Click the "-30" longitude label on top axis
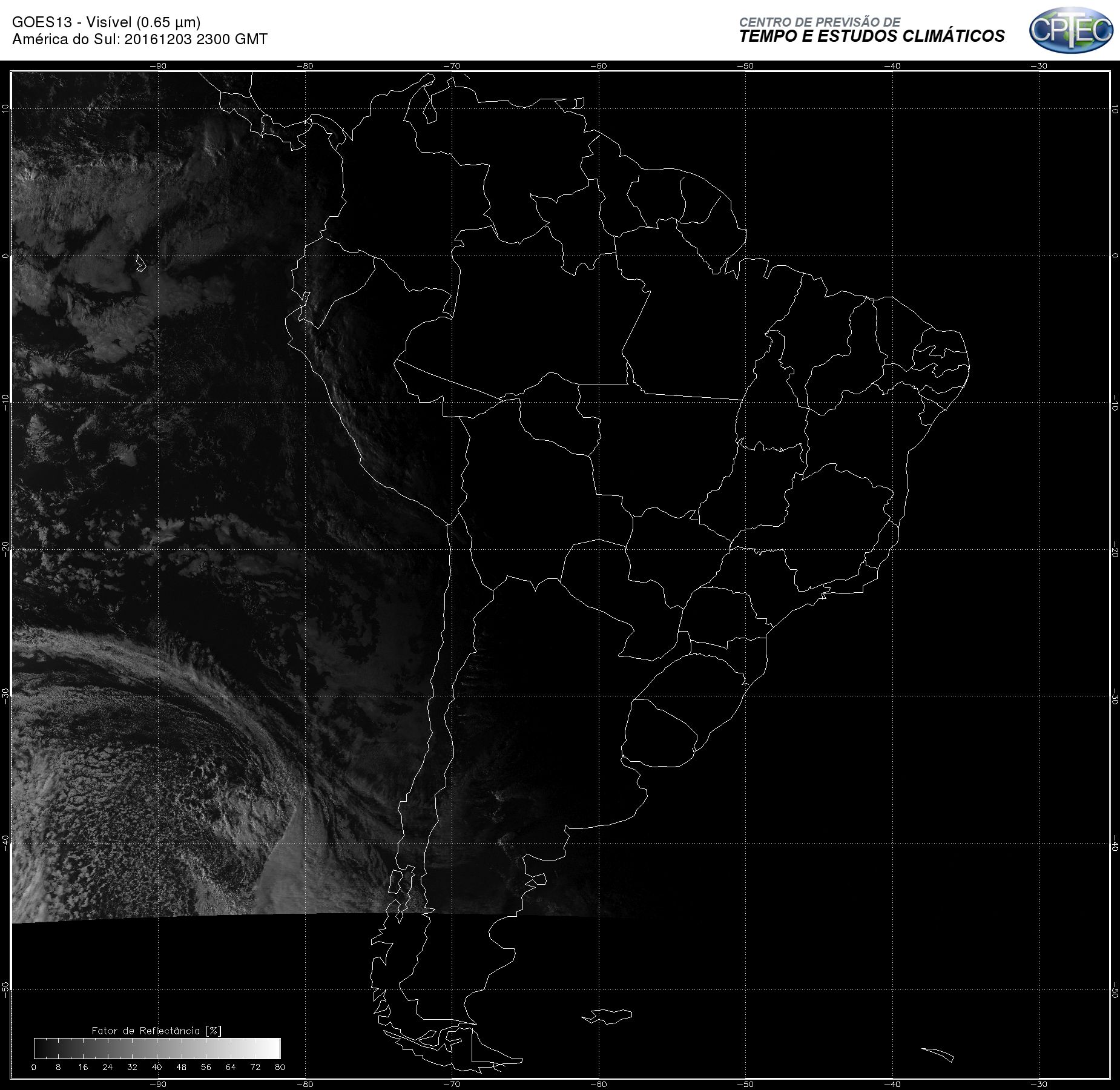Image resolution: width=1120 pixels, height=1090 pixels. (1039, 66)
